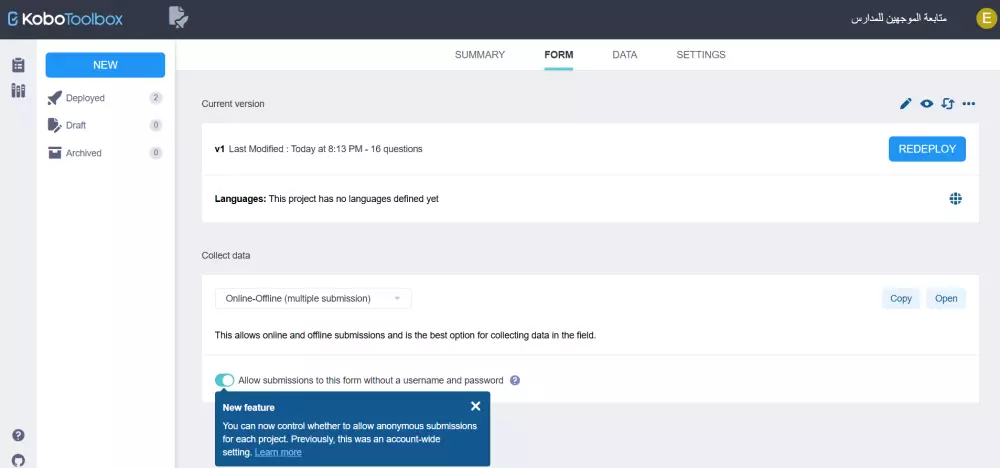Preview the form with the eye icon

927,104
